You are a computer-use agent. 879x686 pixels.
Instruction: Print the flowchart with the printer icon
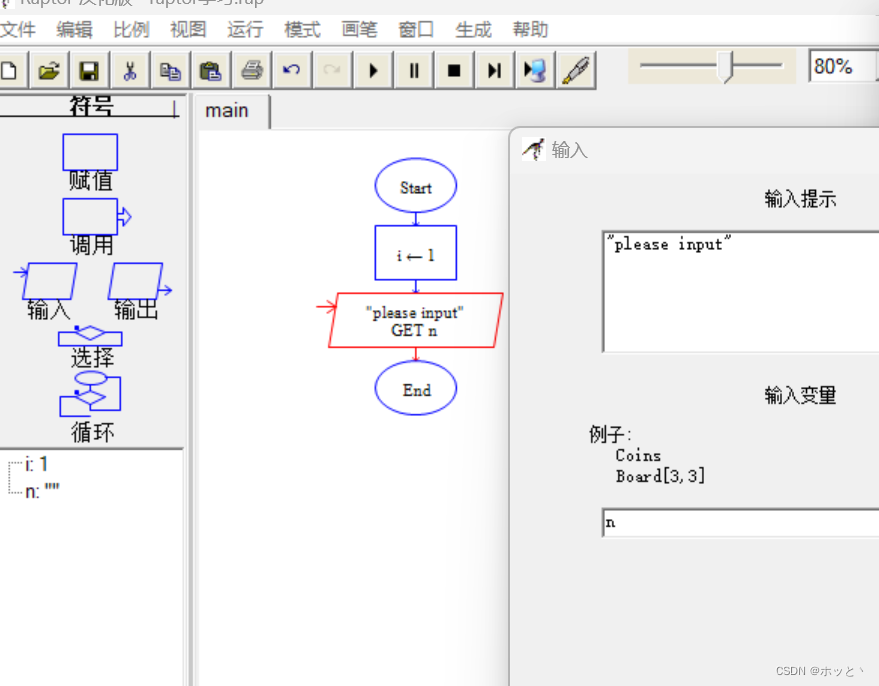click(252, 71)
